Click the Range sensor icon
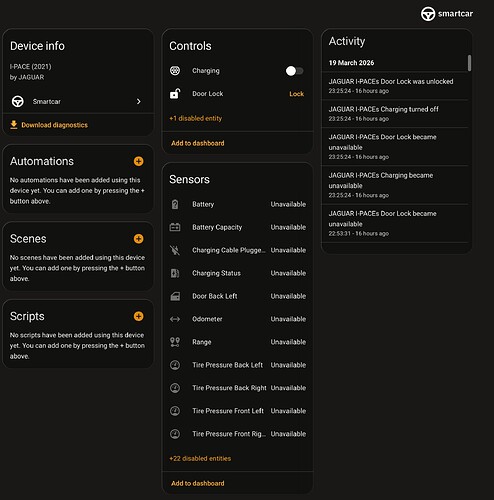Screen dimensions: 494x500 pyautogui.click(x=175, y=342)
